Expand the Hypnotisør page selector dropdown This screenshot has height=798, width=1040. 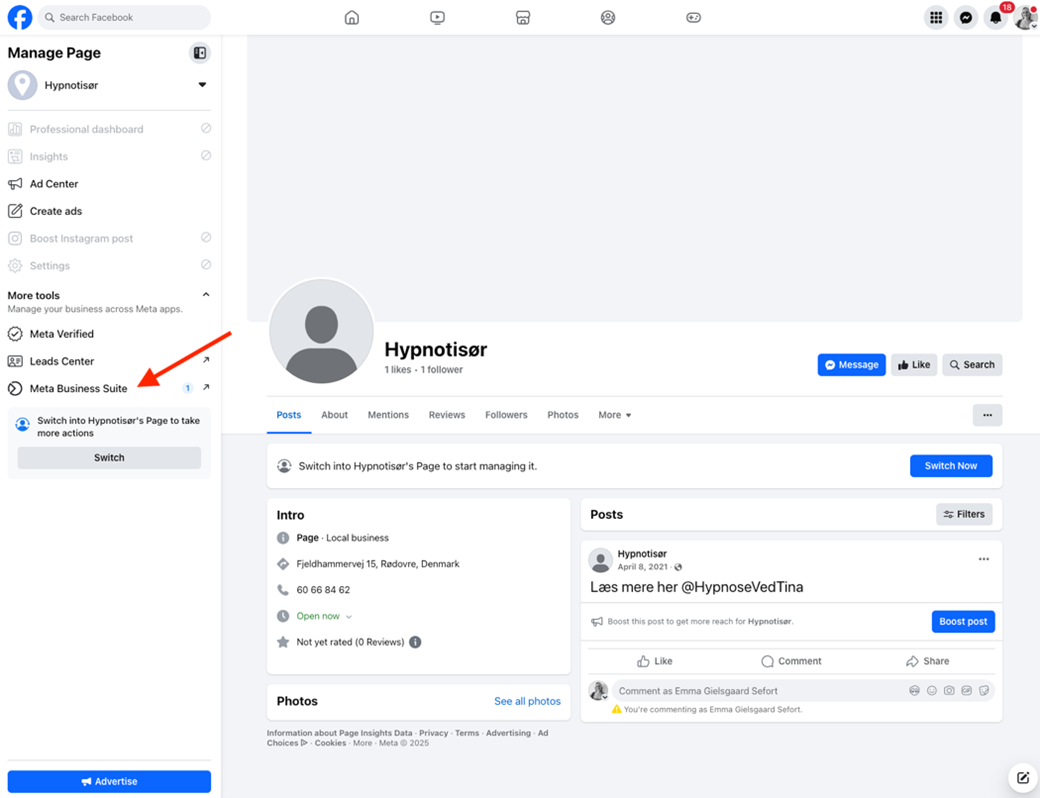(202, 85)
